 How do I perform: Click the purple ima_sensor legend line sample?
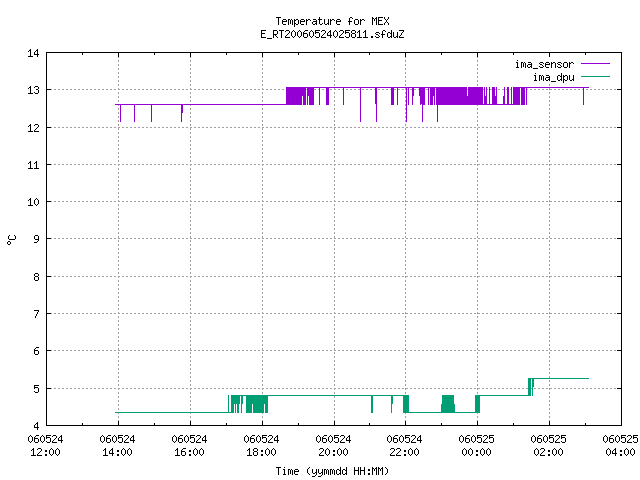click(595, 64)
